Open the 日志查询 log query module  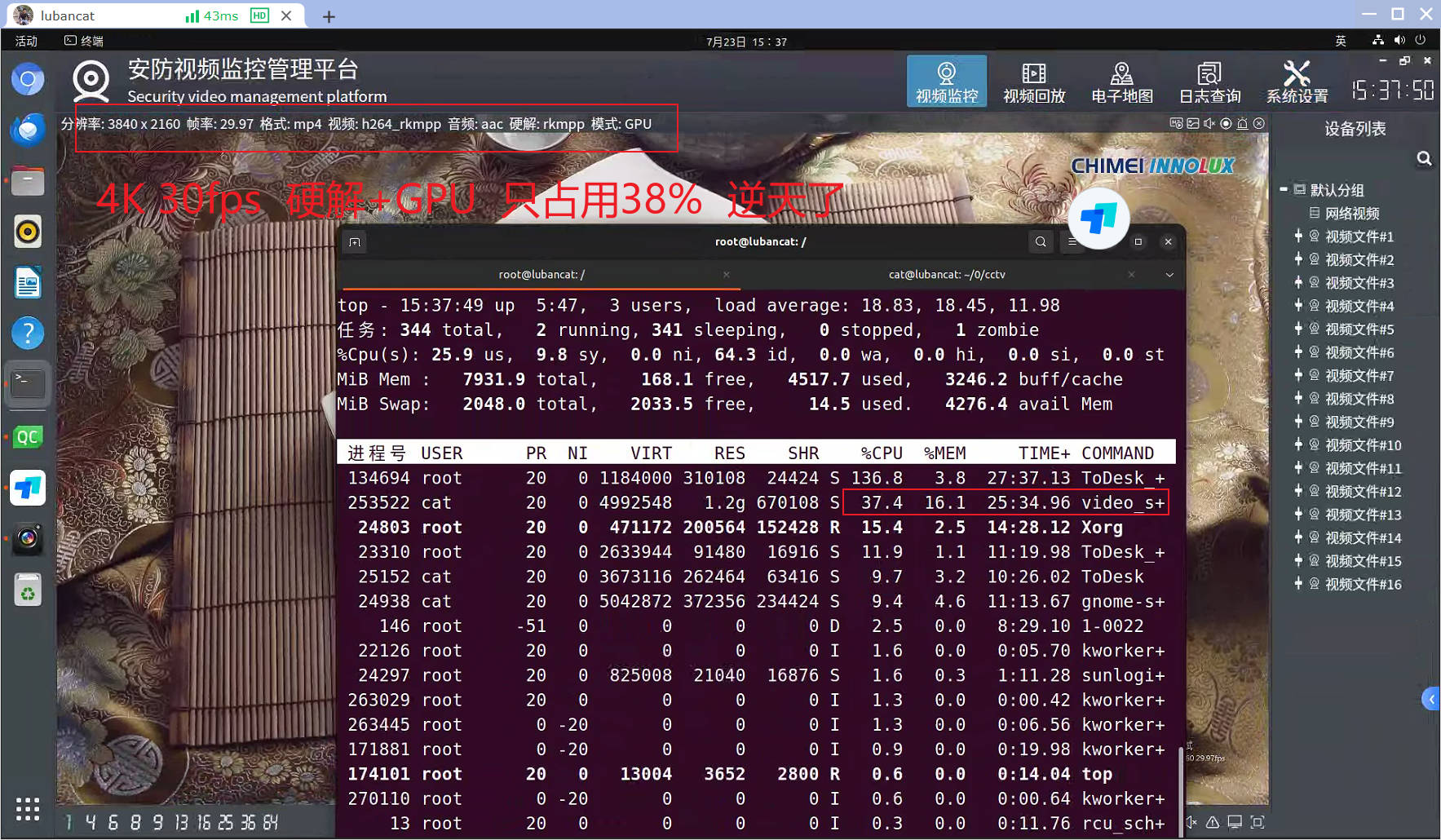[x=1209, y=82]
